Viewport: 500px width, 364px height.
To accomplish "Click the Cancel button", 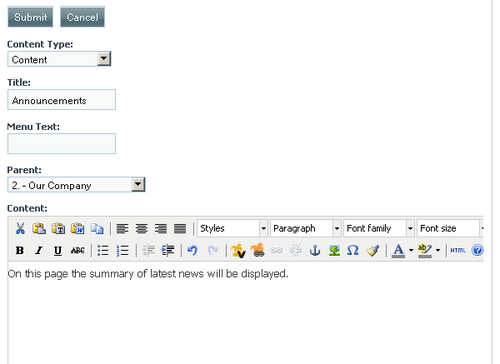I will (82, 17).
